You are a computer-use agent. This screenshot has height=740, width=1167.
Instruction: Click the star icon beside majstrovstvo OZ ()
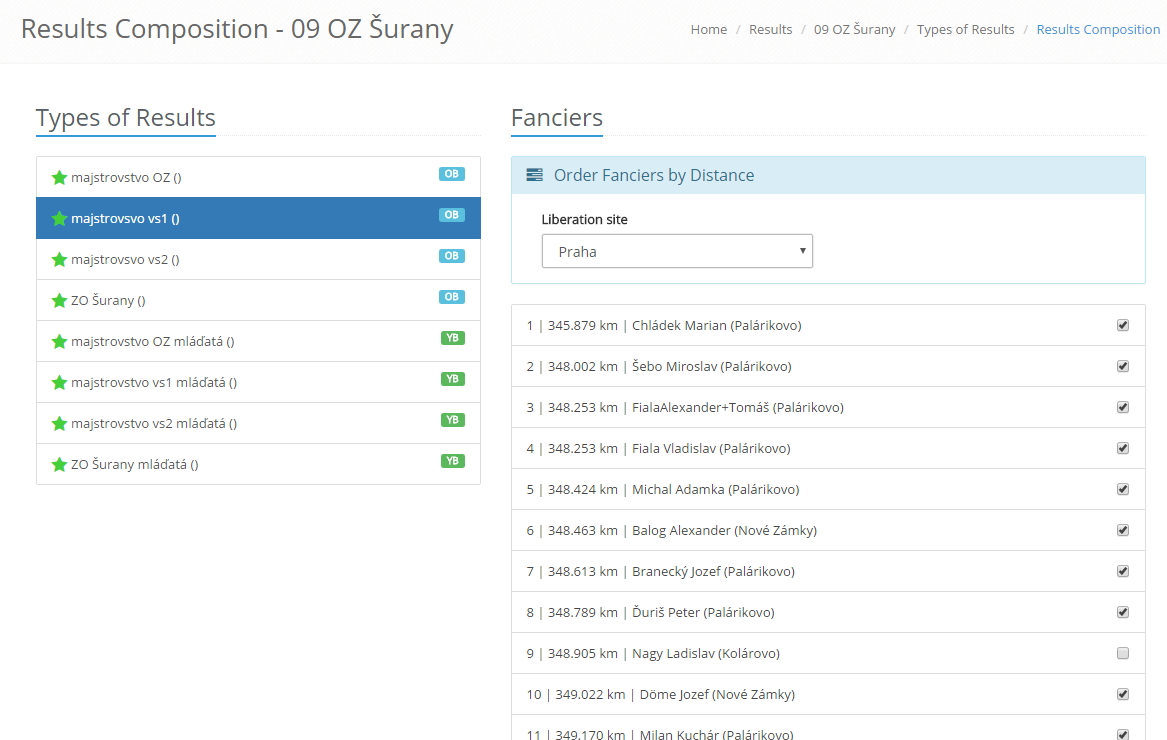[x=59, y=178]
